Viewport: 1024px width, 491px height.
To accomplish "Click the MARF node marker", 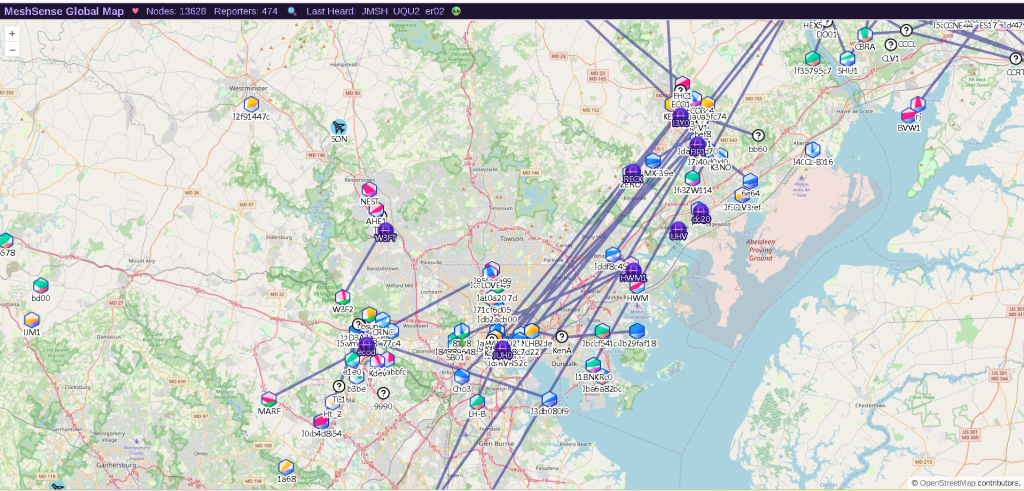I will click(269, 399).
